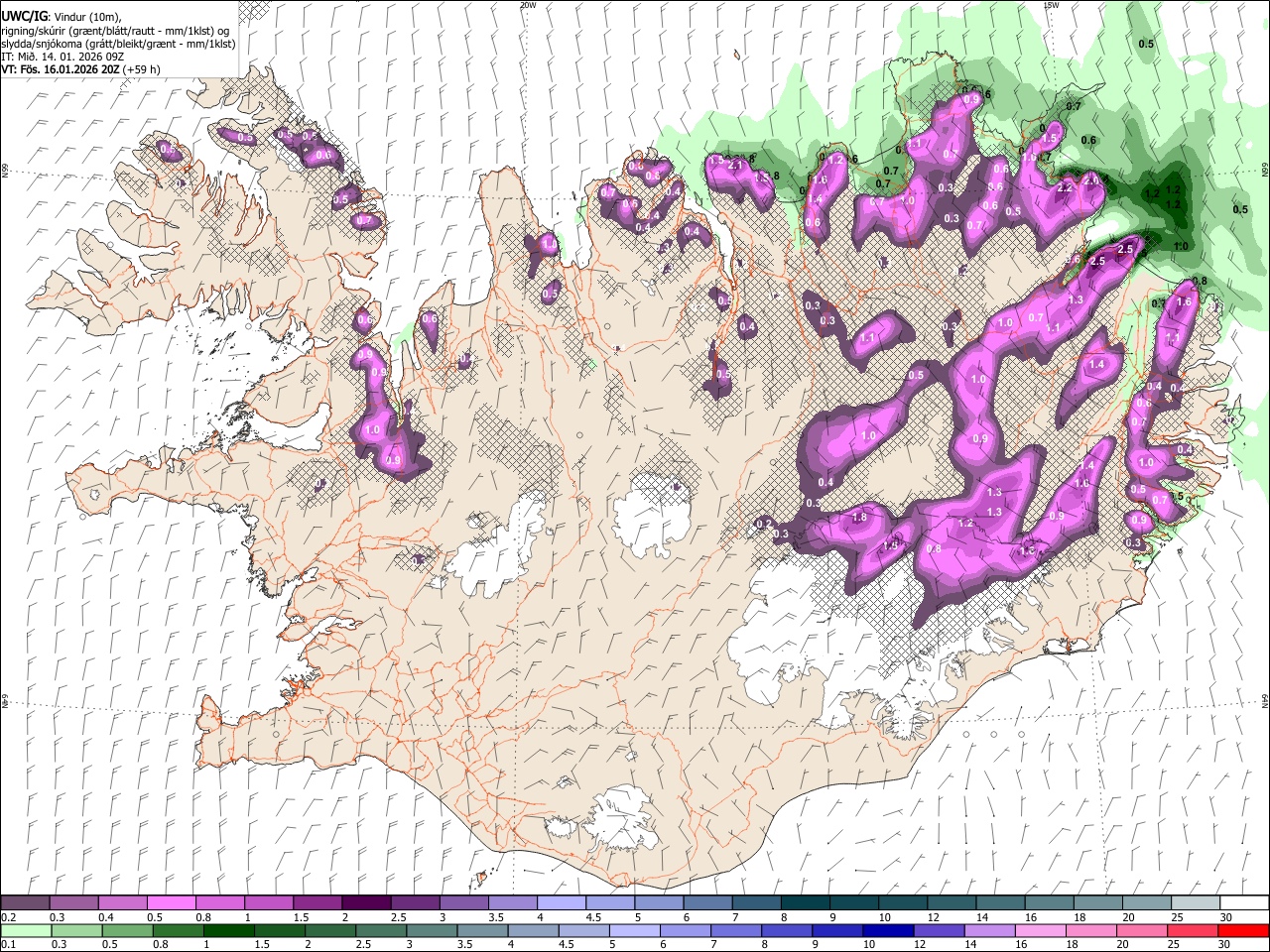
Task: Click the '0.2' label under the upper legend row
Action: 8,917
